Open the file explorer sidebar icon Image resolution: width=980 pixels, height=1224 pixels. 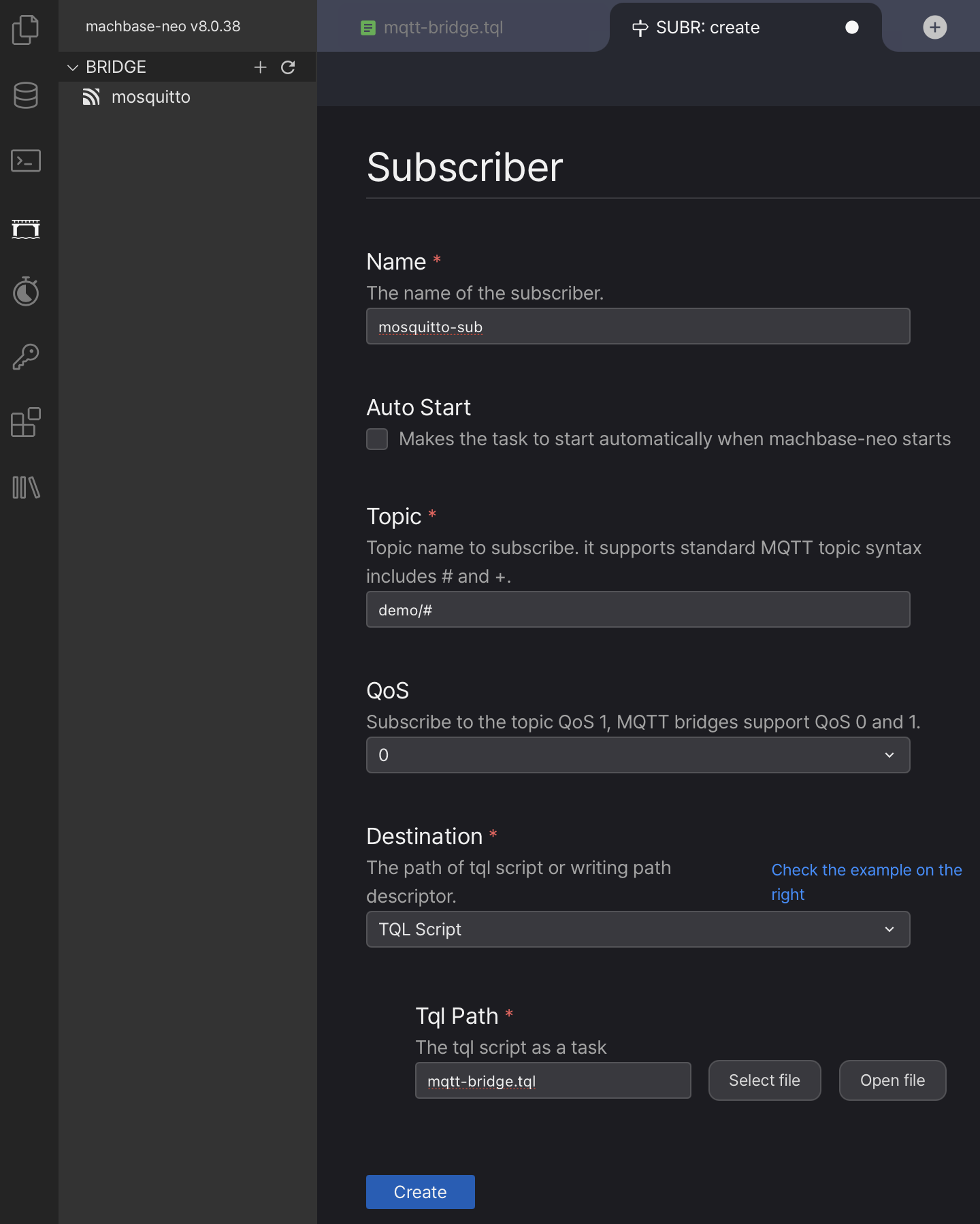tap(26, 29)
